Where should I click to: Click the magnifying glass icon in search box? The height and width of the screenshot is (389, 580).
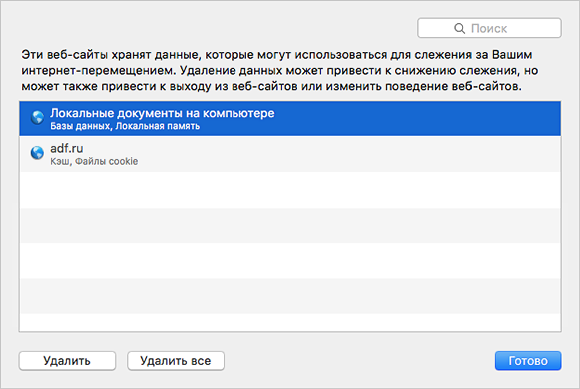pyautogui.click(x=459, y=28)
